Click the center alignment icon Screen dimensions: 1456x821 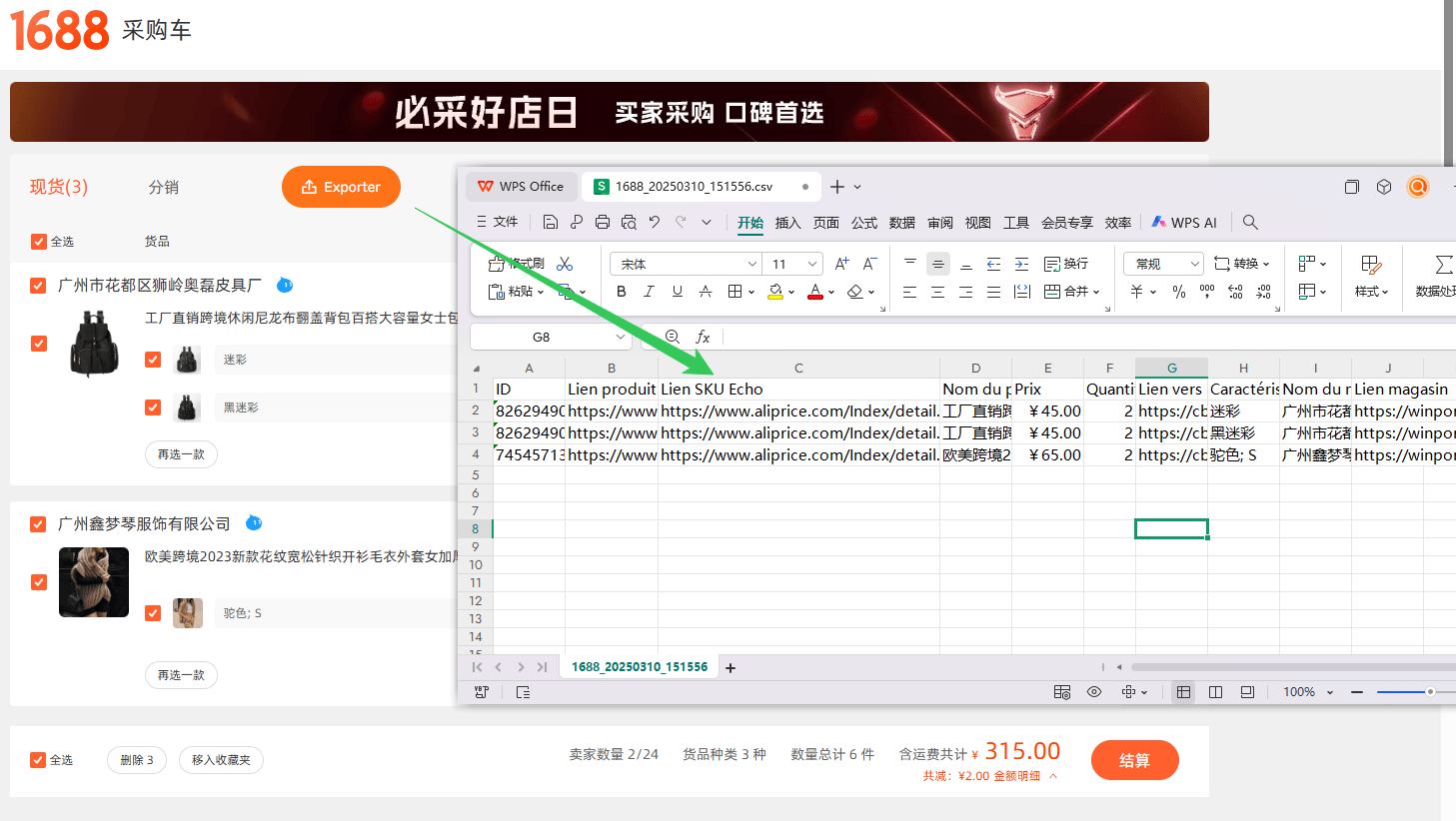[x=937, y=292]
